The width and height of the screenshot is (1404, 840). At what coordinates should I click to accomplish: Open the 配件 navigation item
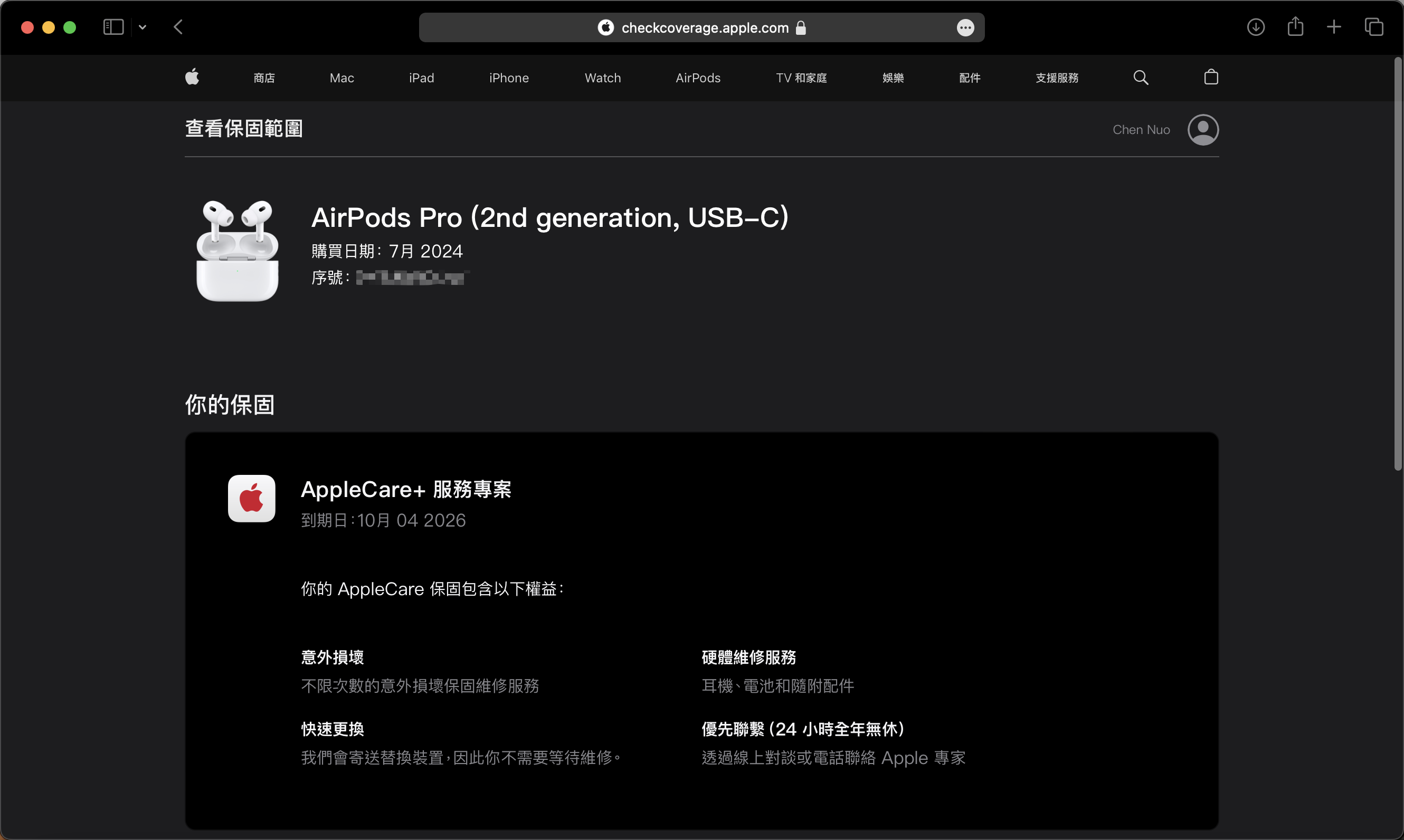[x=970, y=78]
